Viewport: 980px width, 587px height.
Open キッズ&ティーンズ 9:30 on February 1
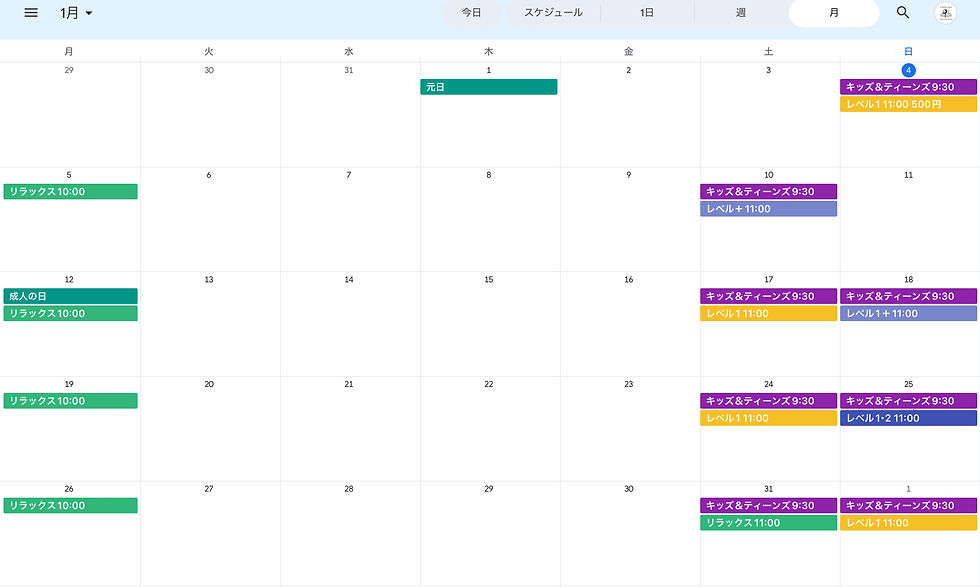(x=908, y=506)
